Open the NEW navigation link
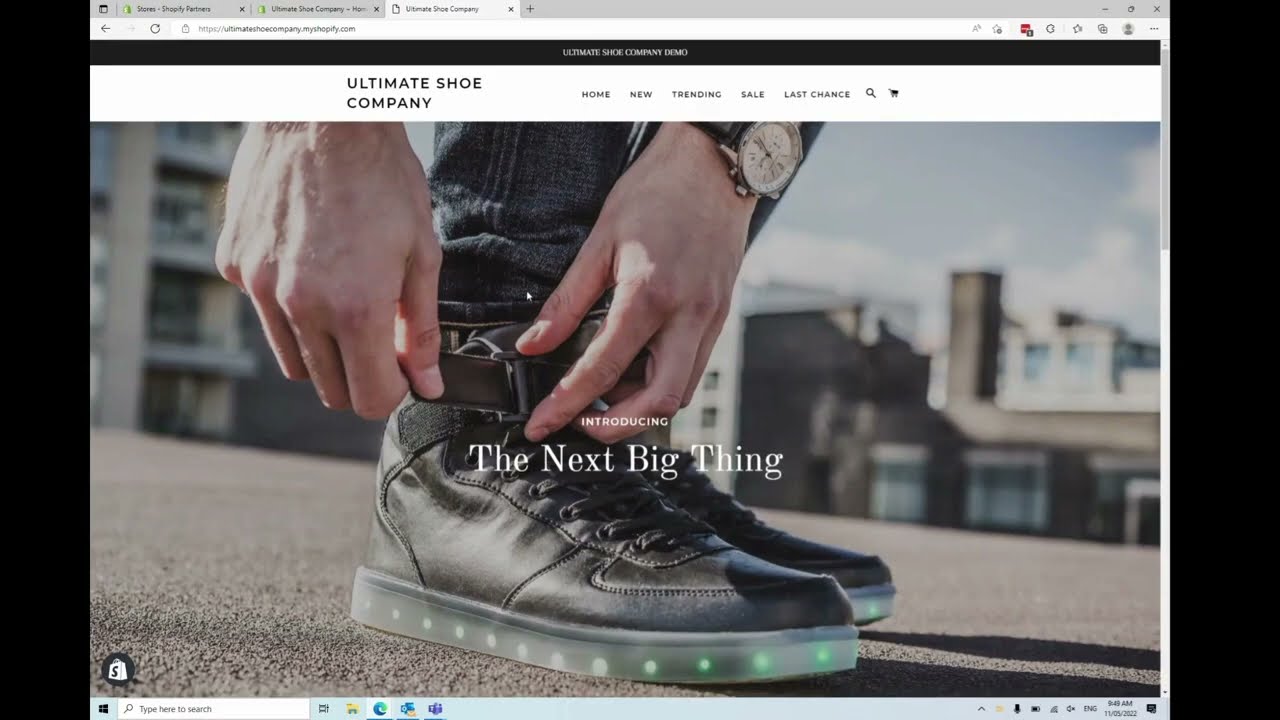The width and height of the screenshot is (1280, 720). pos(641,94)
